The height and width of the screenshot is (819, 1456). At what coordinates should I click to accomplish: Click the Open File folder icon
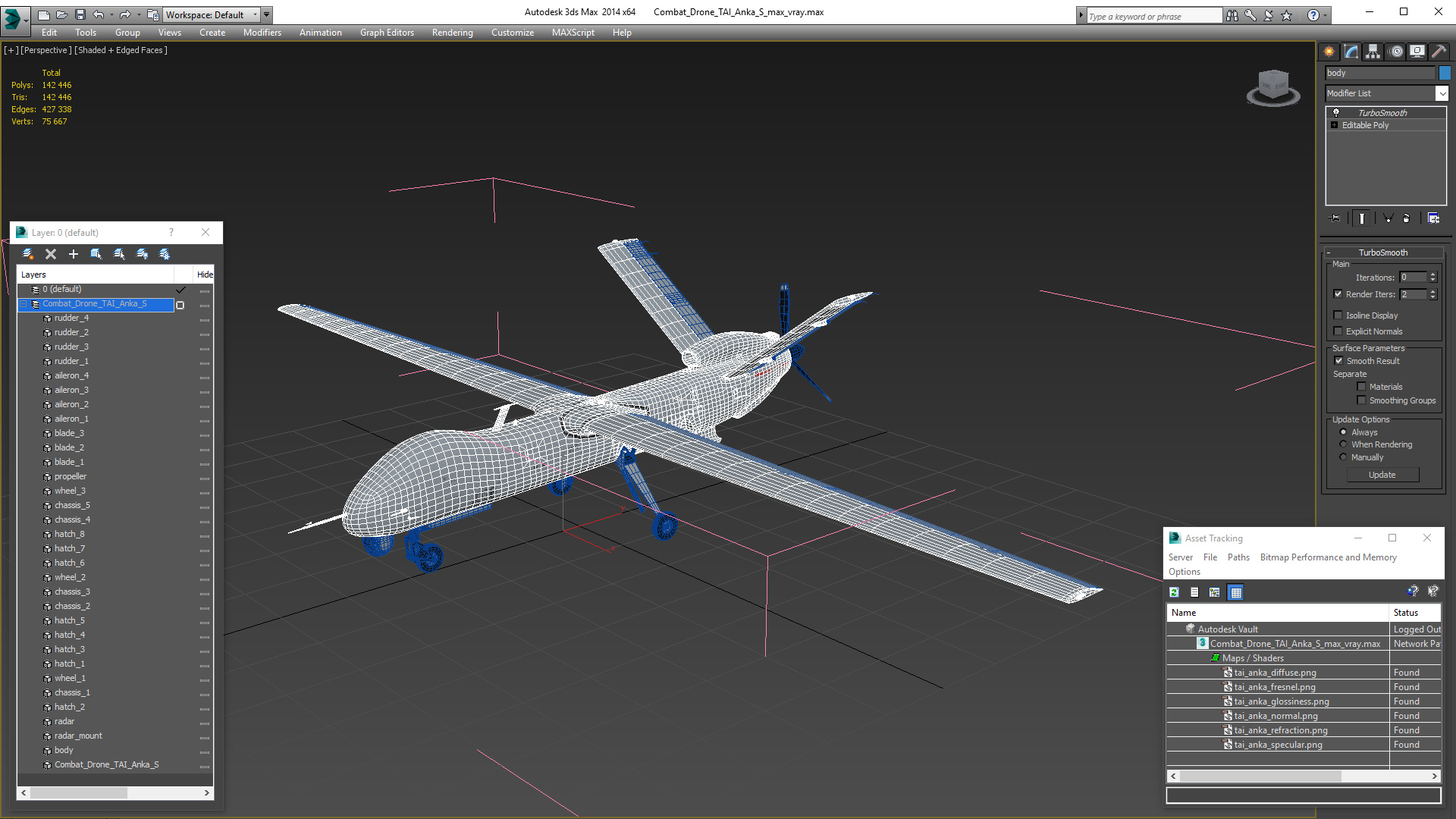62,14
